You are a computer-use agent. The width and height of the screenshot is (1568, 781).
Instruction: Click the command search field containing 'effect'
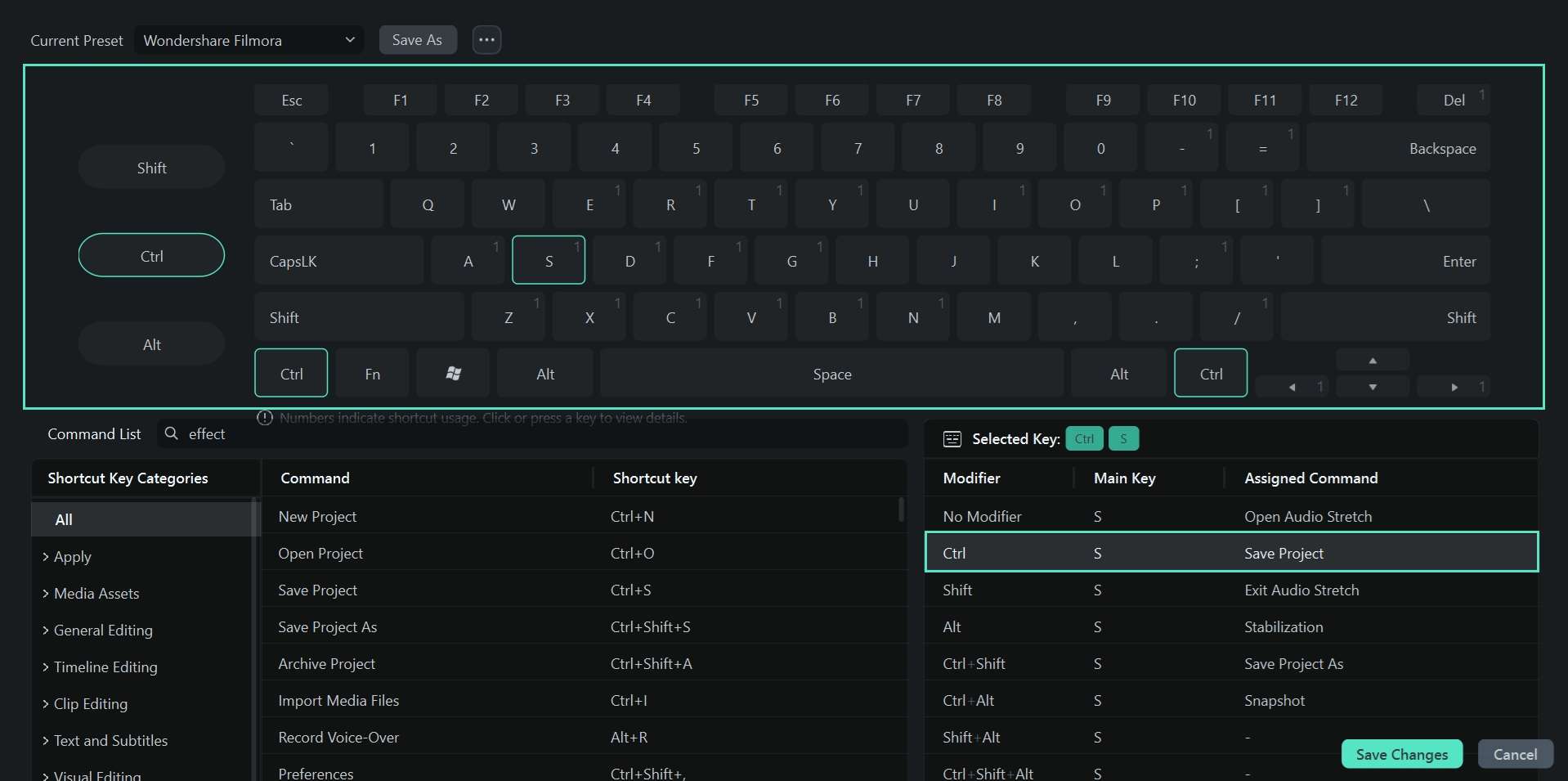[532, 433]
